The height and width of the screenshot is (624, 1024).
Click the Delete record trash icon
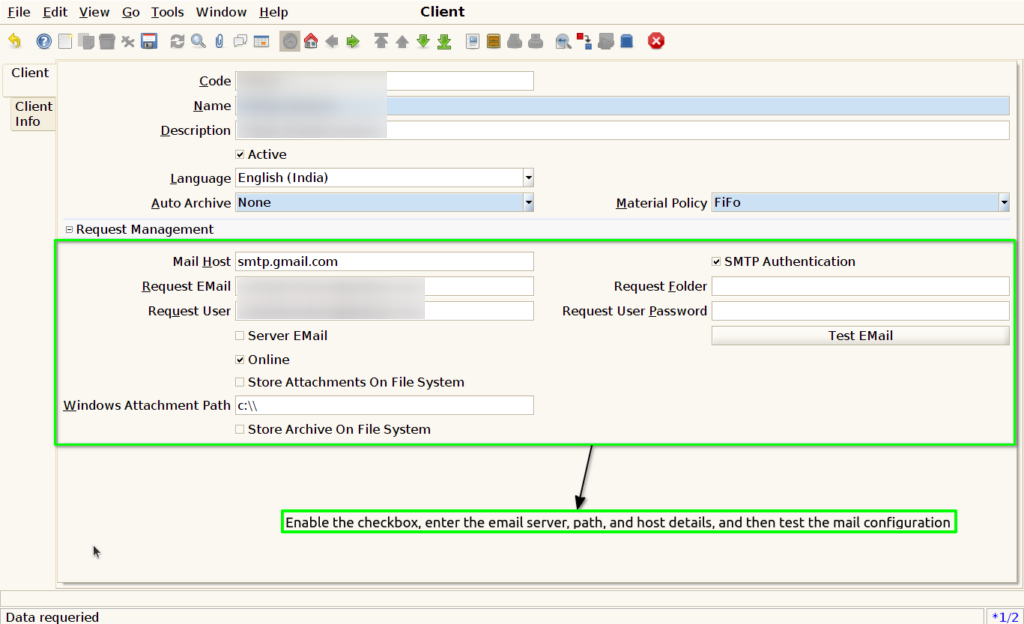pyautogui.click(x=107, y=41)
